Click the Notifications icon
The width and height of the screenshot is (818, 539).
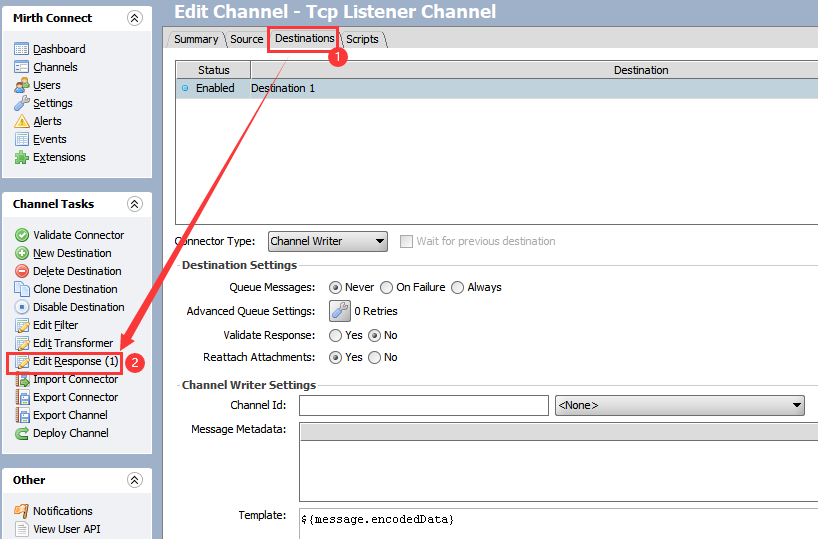21,511
